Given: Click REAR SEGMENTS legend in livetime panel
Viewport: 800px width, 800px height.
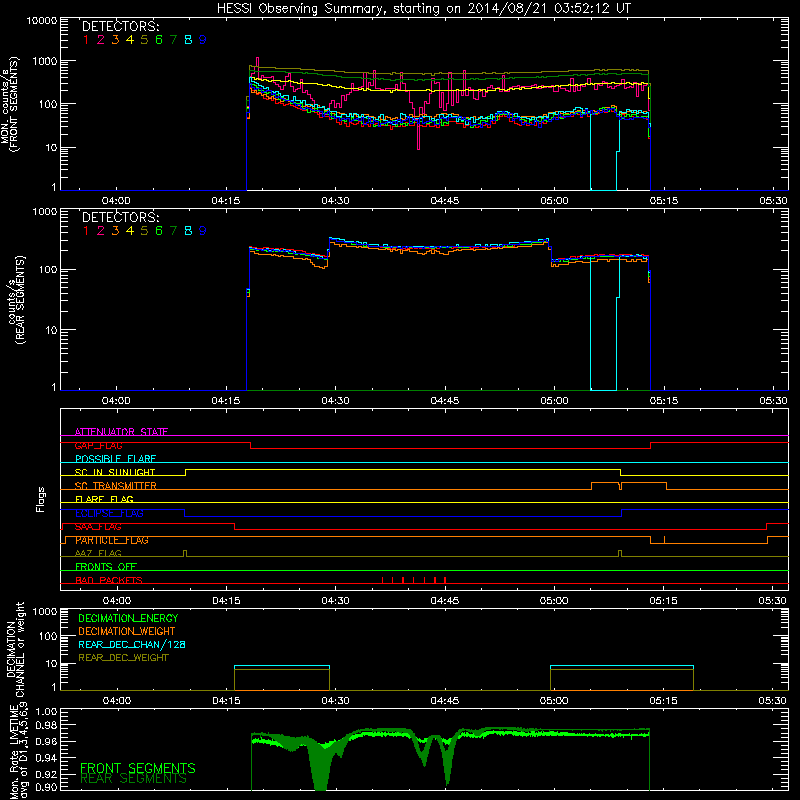Looking at the screenshot, I should [x=134, y=779].
